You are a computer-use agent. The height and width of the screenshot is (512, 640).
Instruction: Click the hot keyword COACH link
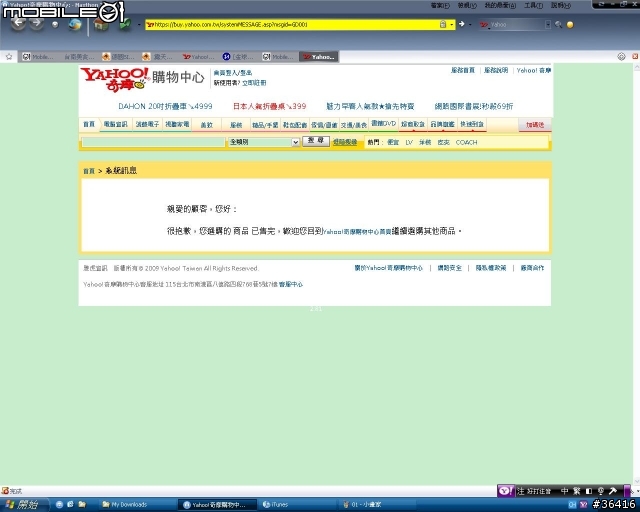coord(466,142)
